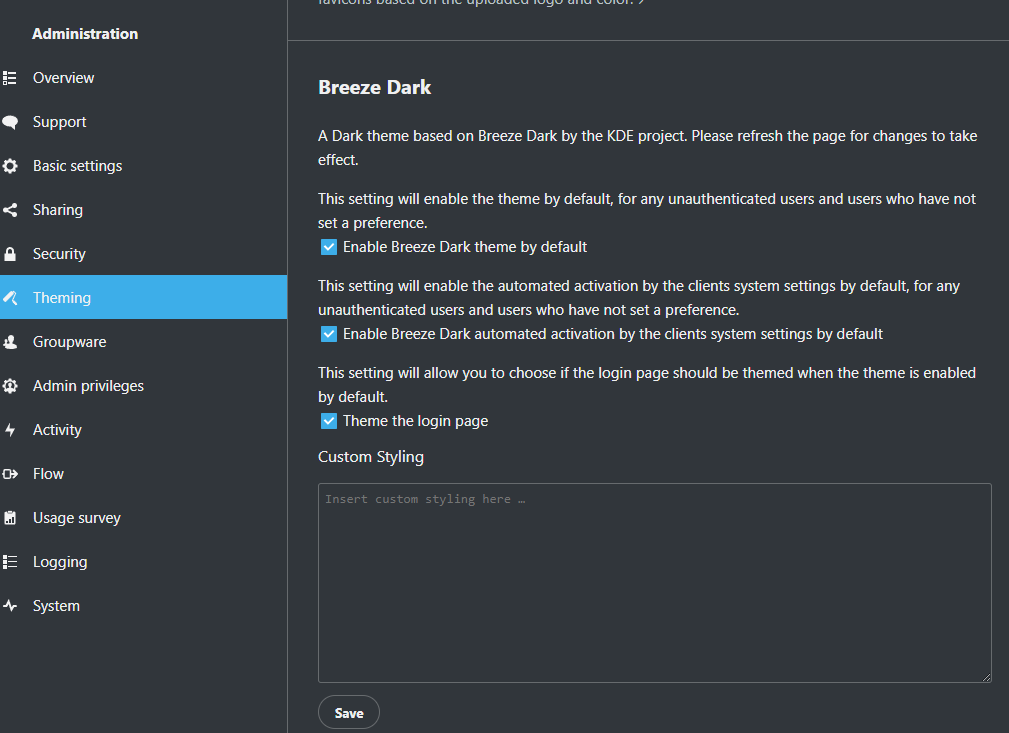
Task: Click the Overview list icon
Action: tap(10, 78)
